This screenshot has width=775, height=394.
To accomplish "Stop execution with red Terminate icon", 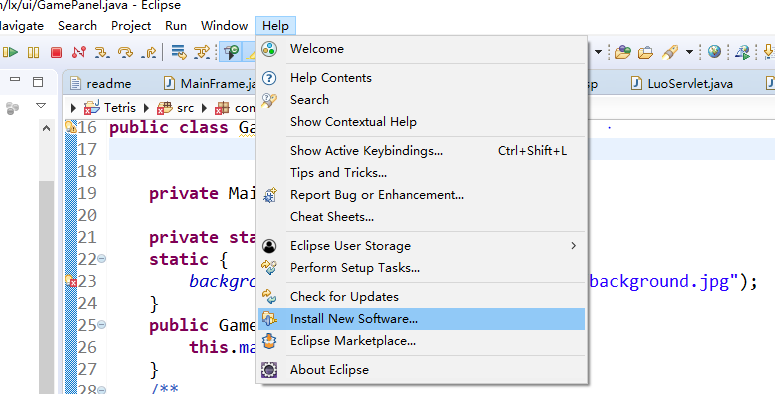I will point(56,52).
